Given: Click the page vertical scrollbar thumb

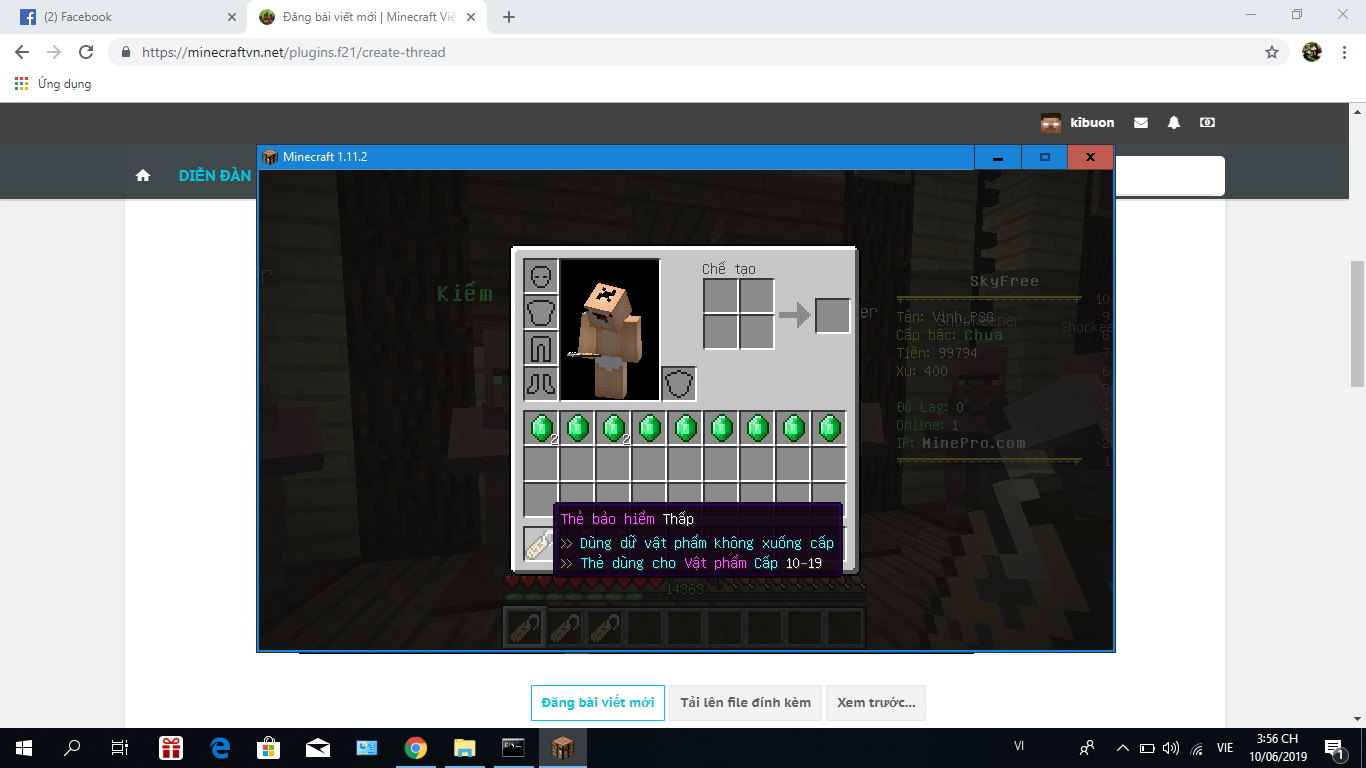Looking at the screenshot, I should (1357, 323).
